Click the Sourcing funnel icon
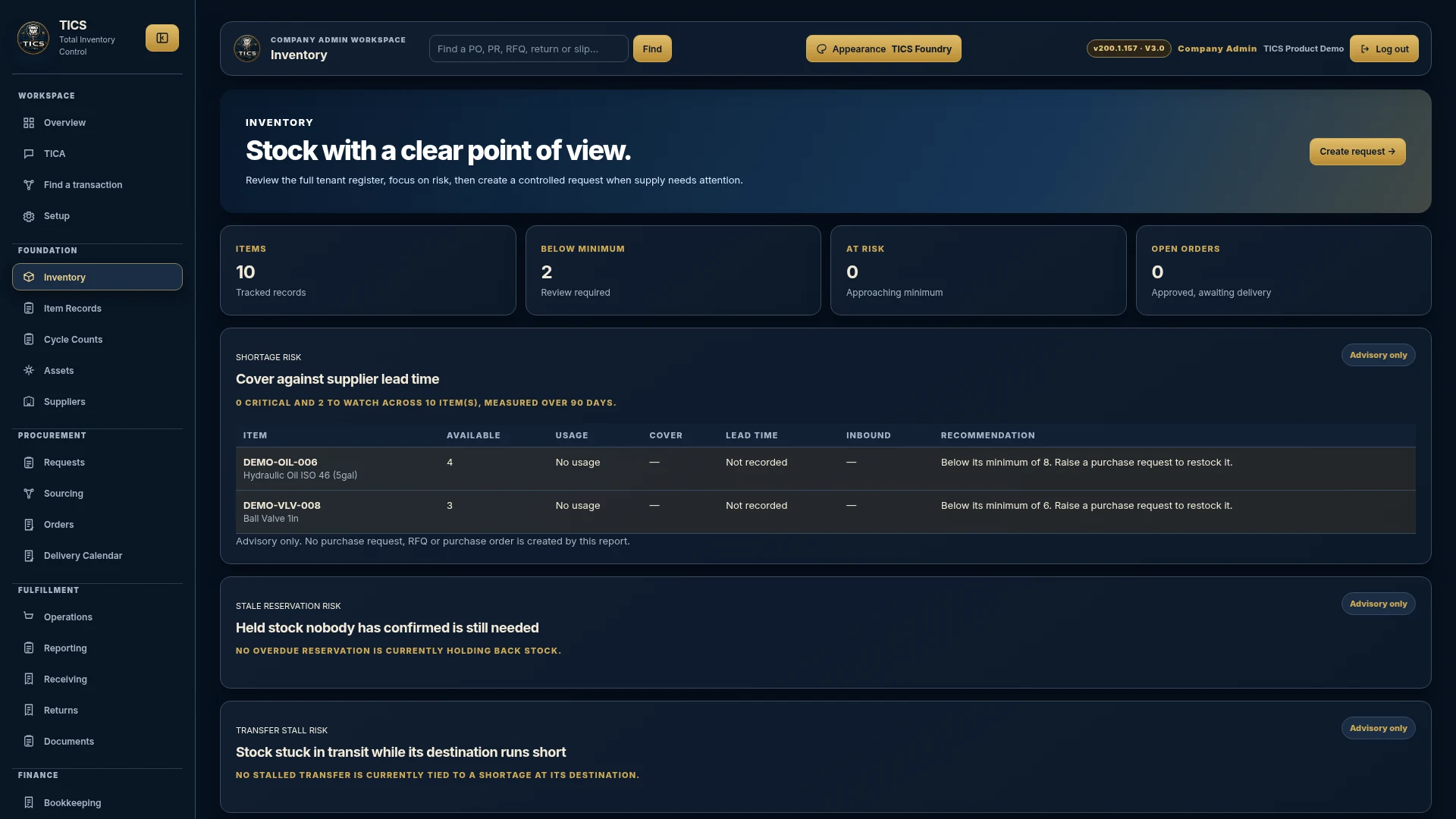Viewport: 1456px width, 819px height. coord(29,494)
